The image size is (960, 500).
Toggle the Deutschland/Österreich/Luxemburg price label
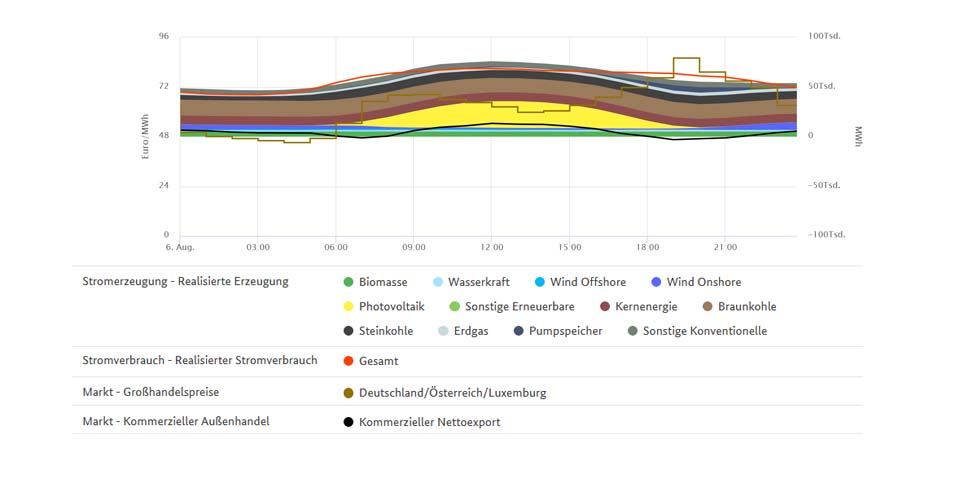click(452, 393)
